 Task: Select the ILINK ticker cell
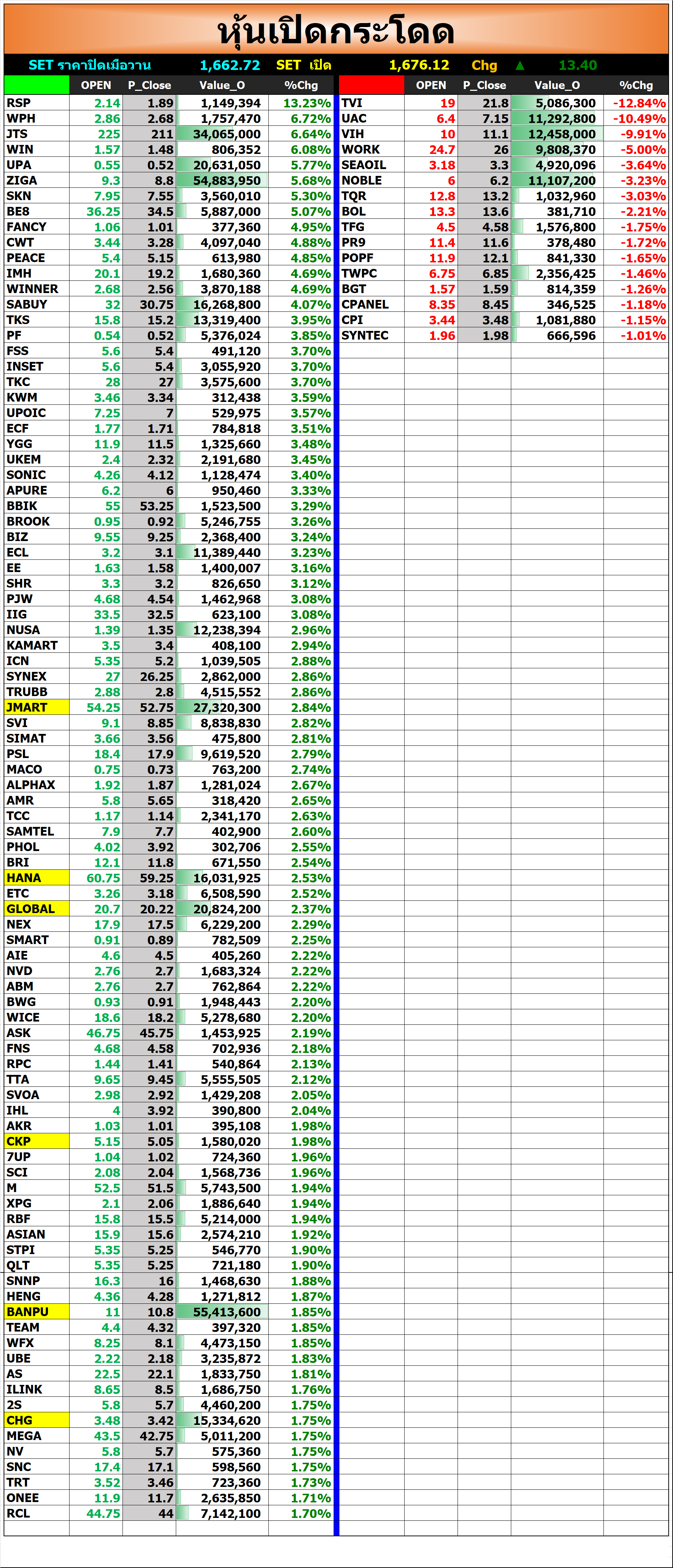click(x=36, y=1389)
